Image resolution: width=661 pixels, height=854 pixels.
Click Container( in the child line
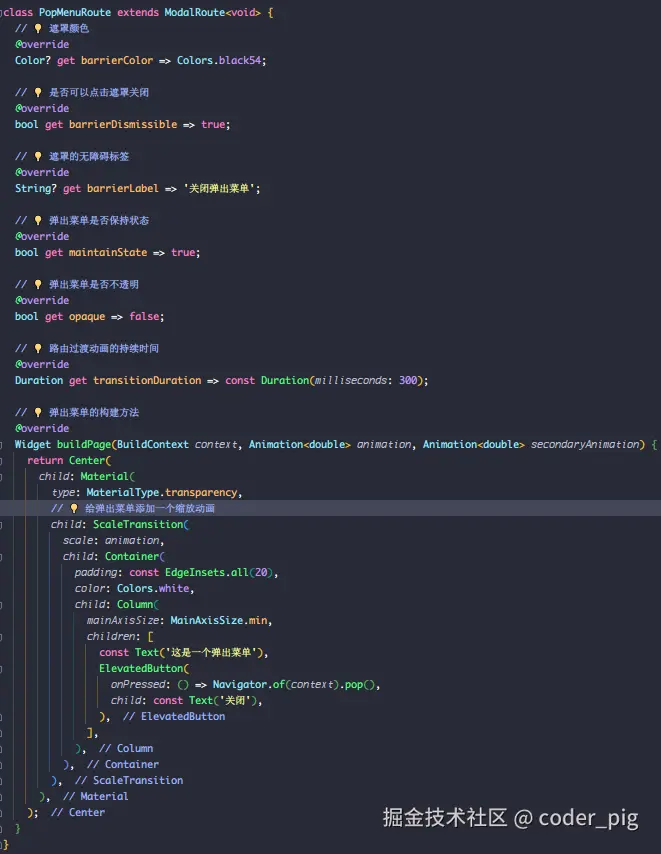click(134, 557)
